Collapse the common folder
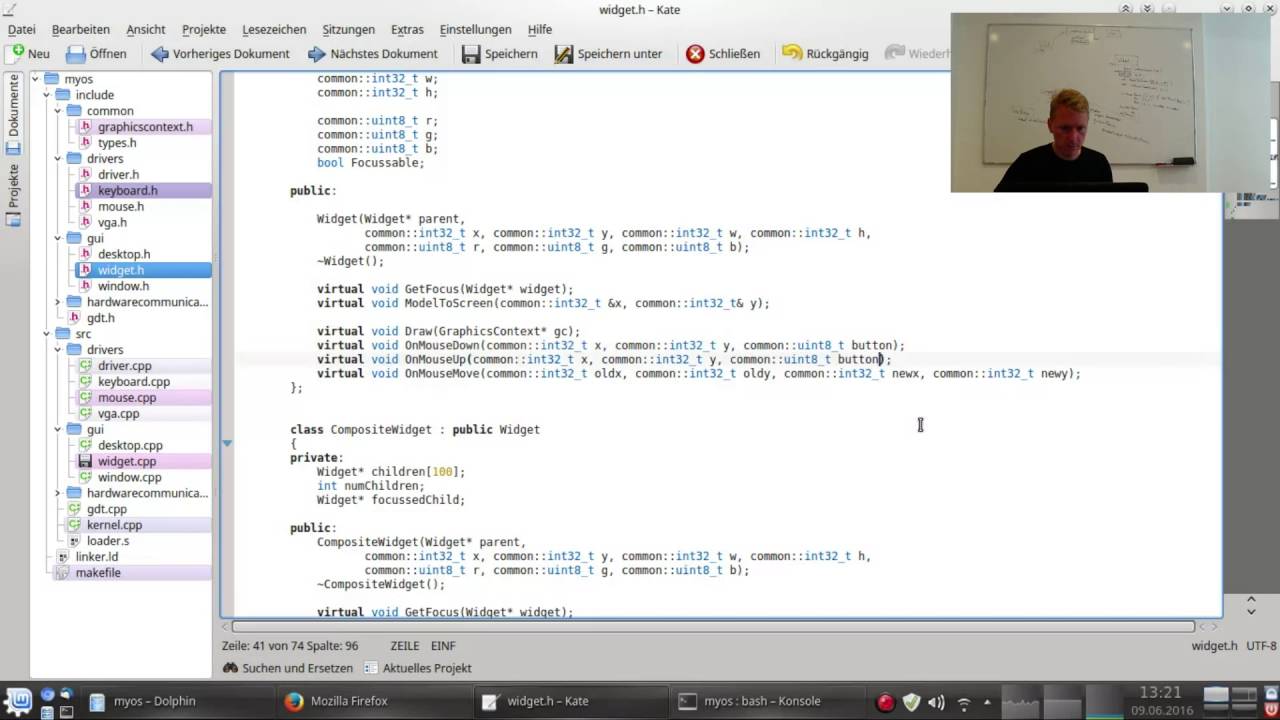1280x720 pixels. (x=57, y=111)
